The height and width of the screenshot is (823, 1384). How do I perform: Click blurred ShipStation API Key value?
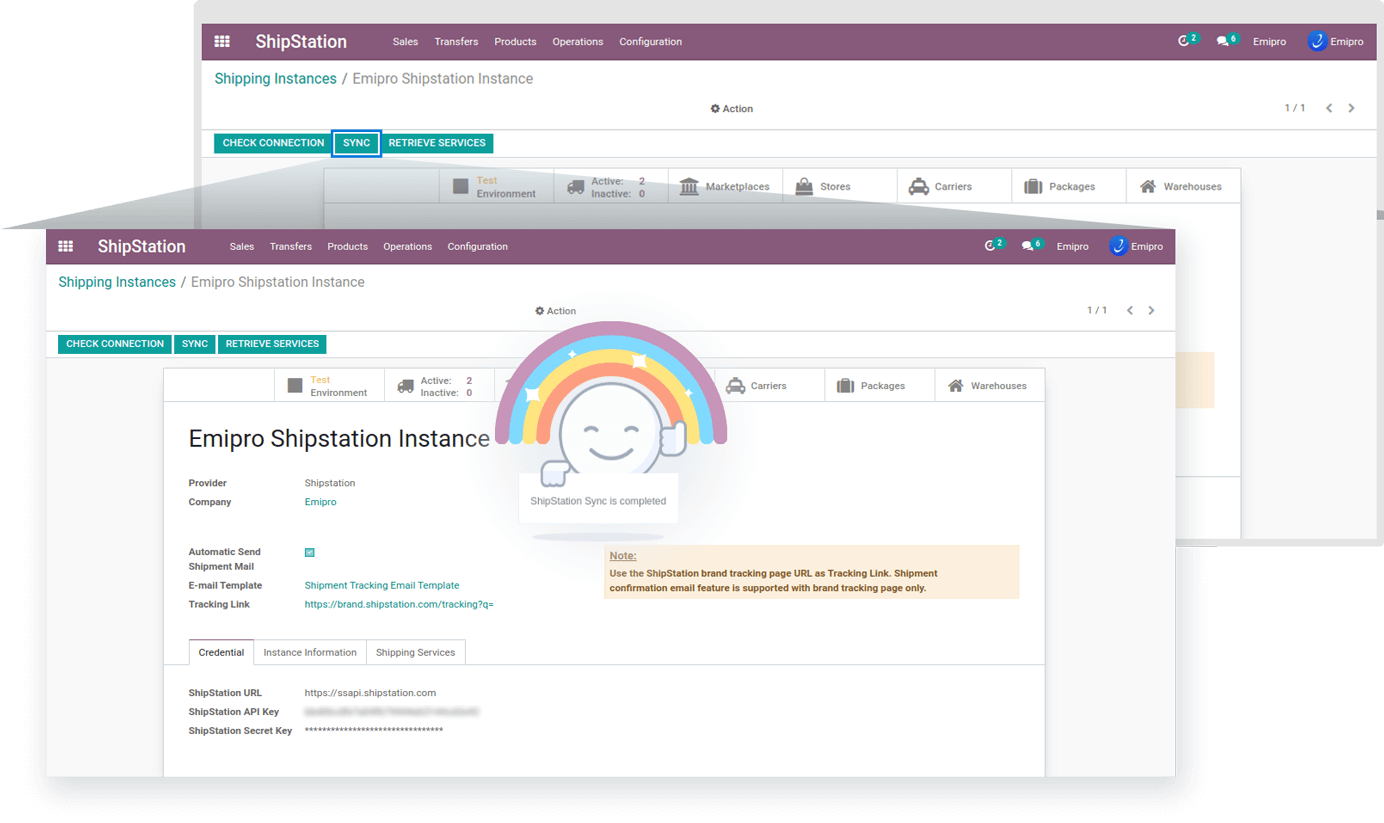point(392,712)
